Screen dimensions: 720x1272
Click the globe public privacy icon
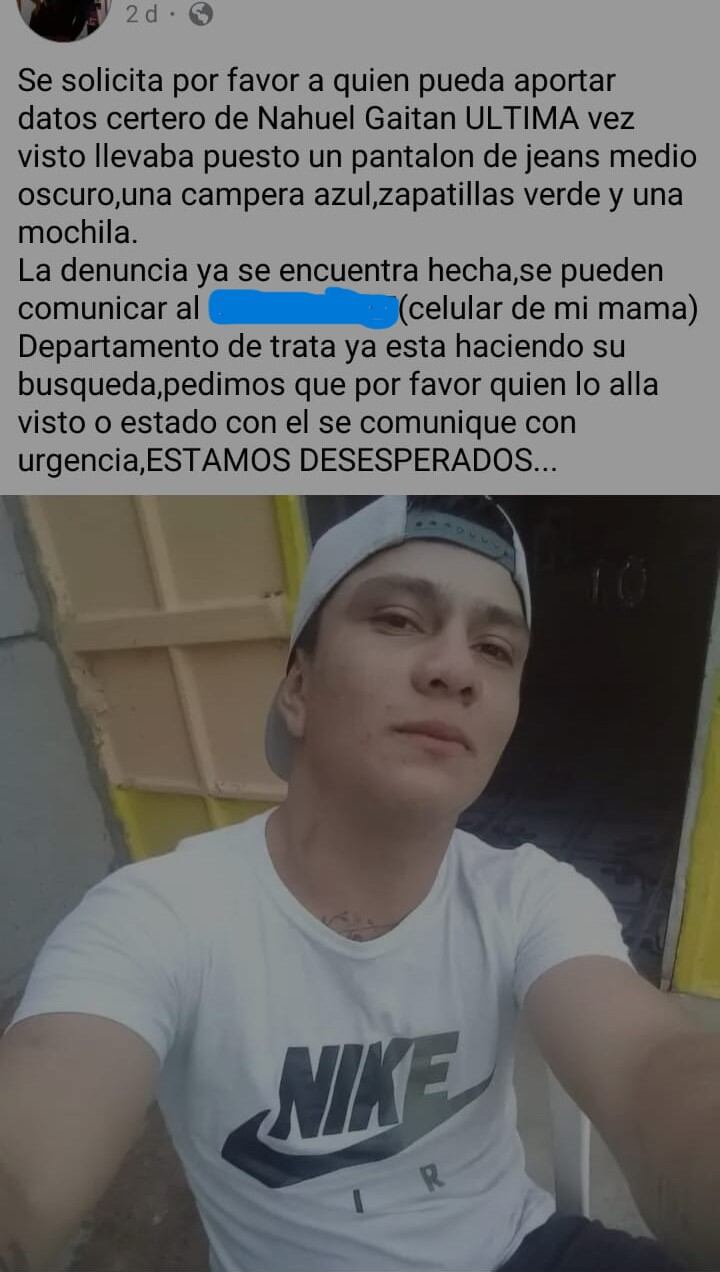click(201, 15)
